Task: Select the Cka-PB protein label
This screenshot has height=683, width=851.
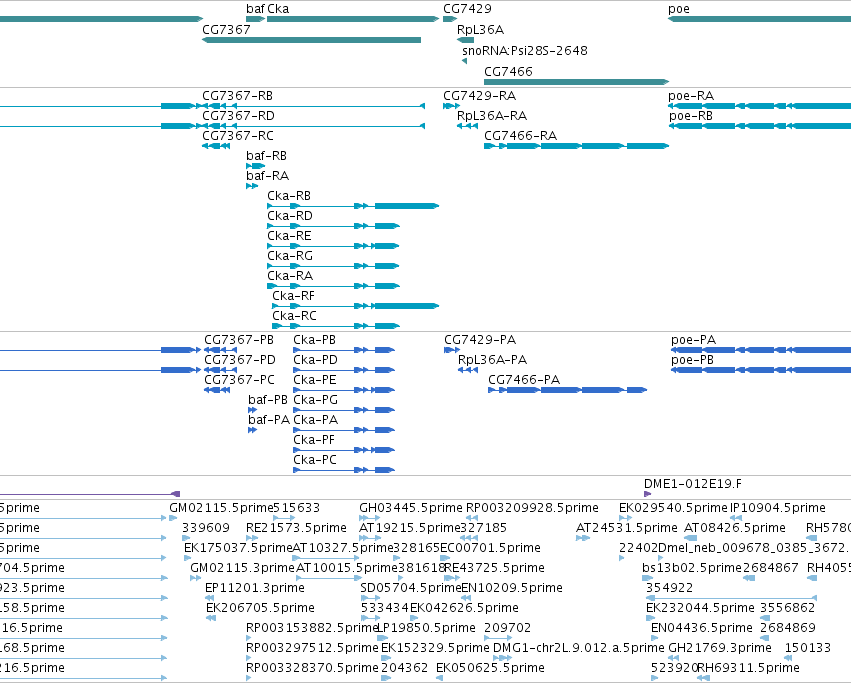Action: 314,340
